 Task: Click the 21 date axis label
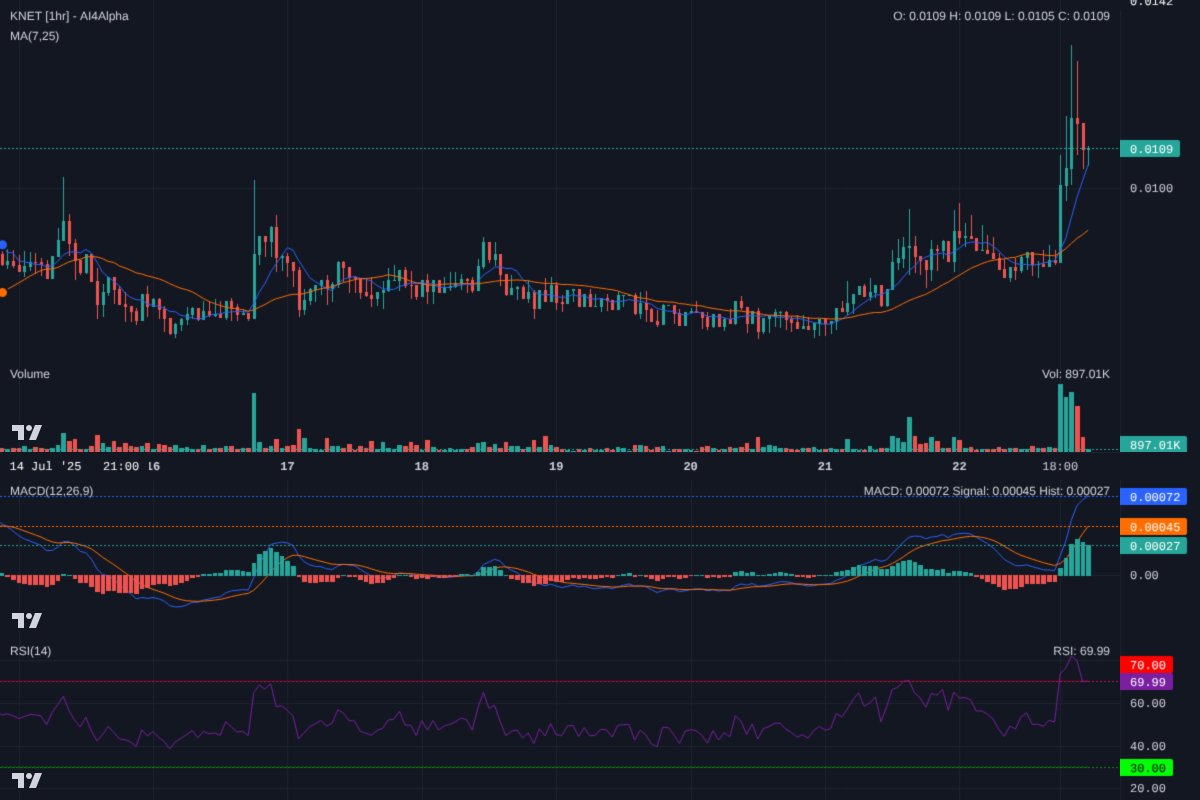coord(824,466)
